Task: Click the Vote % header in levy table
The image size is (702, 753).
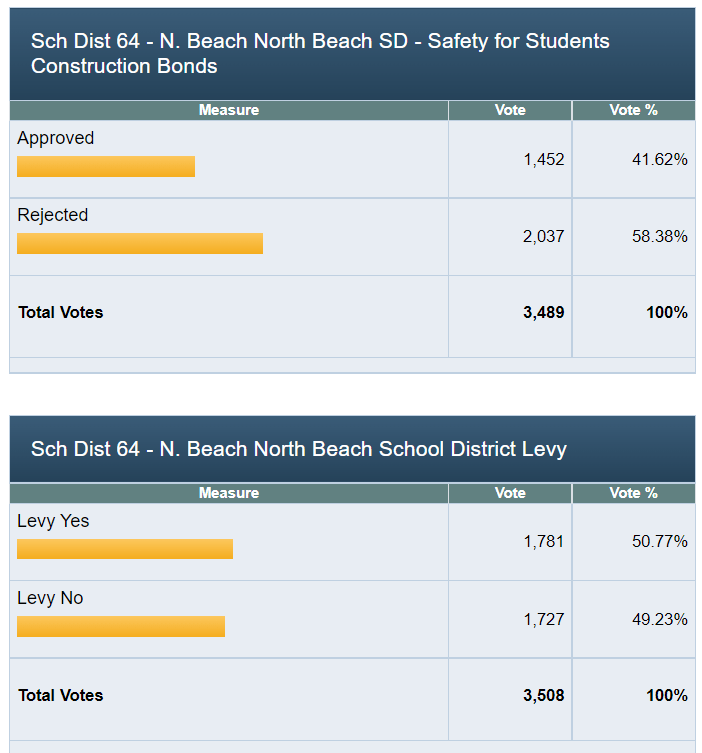Action: (633, 493)
